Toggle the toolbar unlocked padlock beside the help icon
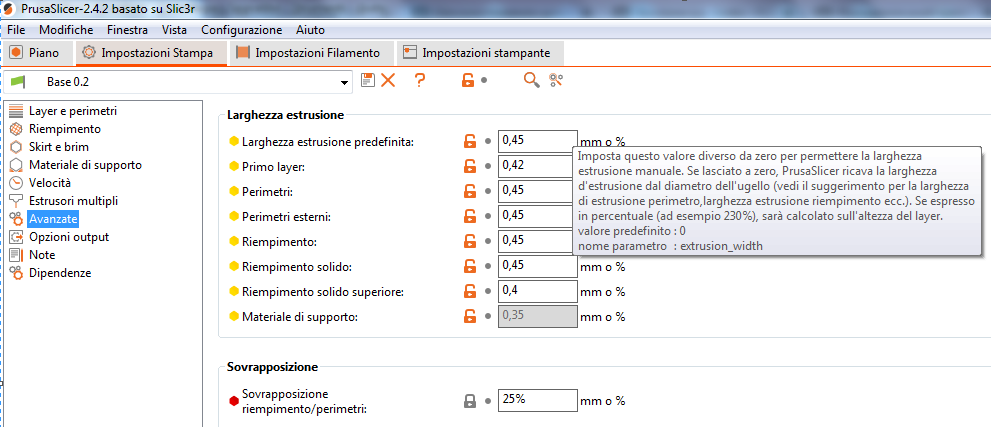Image resolution: width=991 pixels, height=427 pixels. tap(468, 80)
